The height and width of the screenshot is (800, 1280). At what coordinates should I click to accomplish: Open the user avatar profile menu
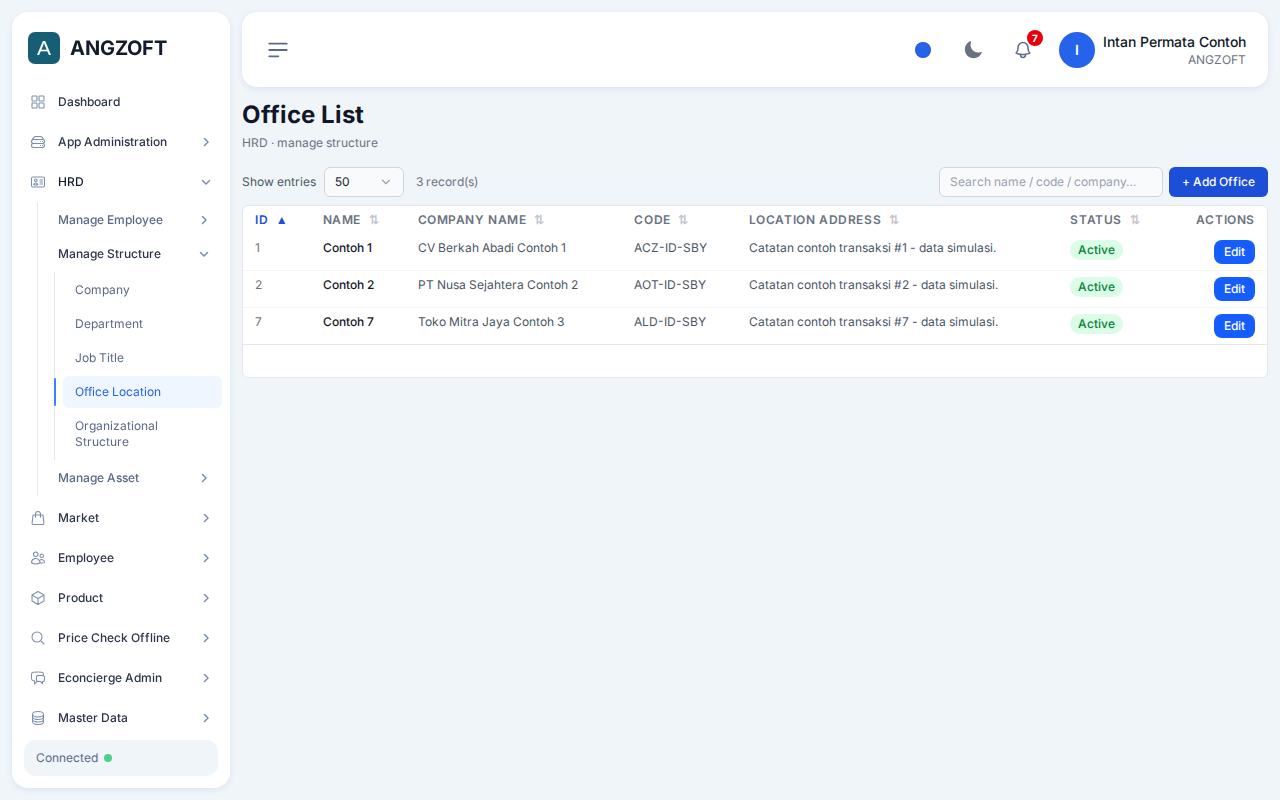[1077, 50]
